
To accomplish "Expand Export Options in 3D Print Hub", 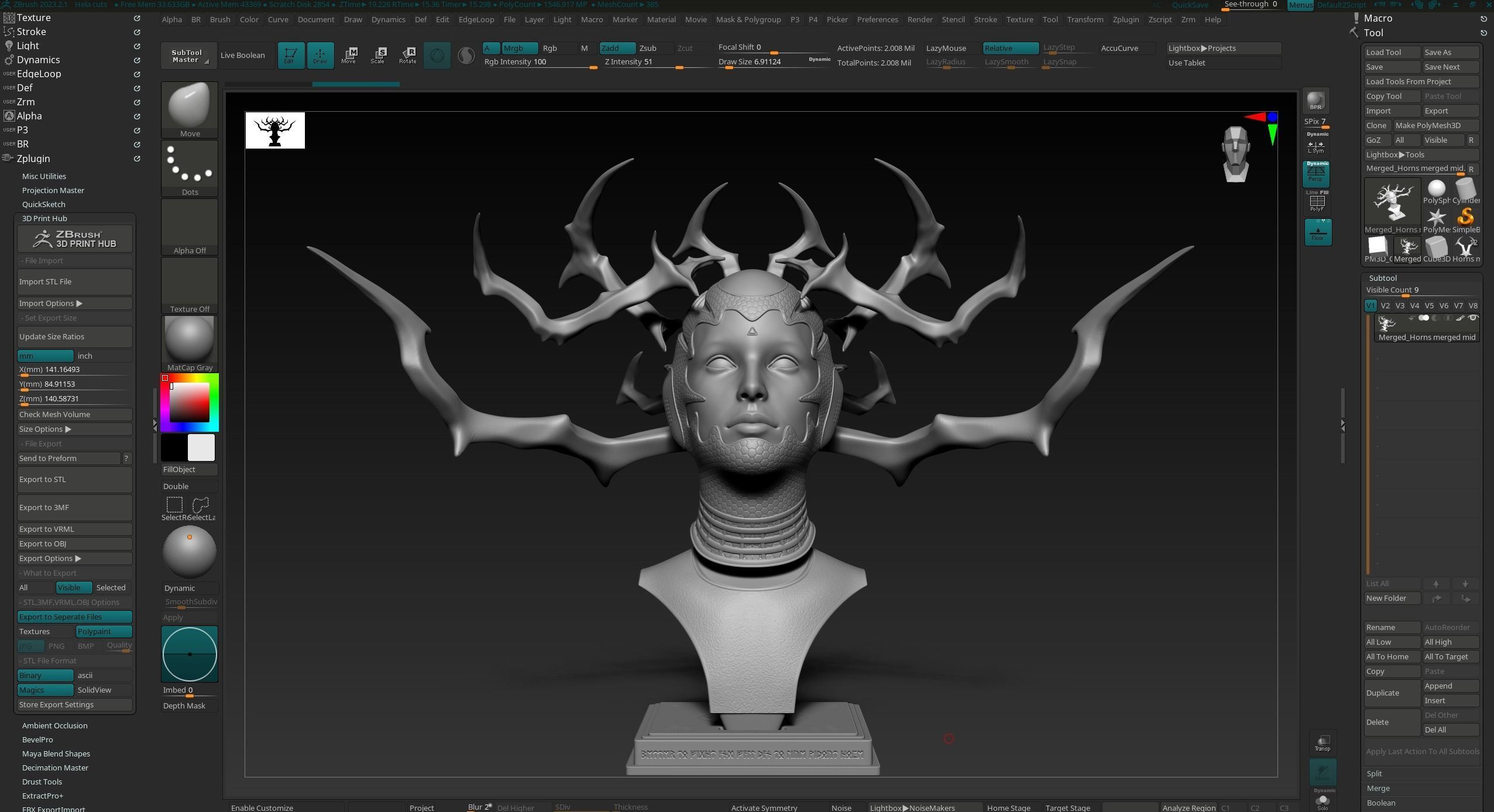I will pos(75,558).
